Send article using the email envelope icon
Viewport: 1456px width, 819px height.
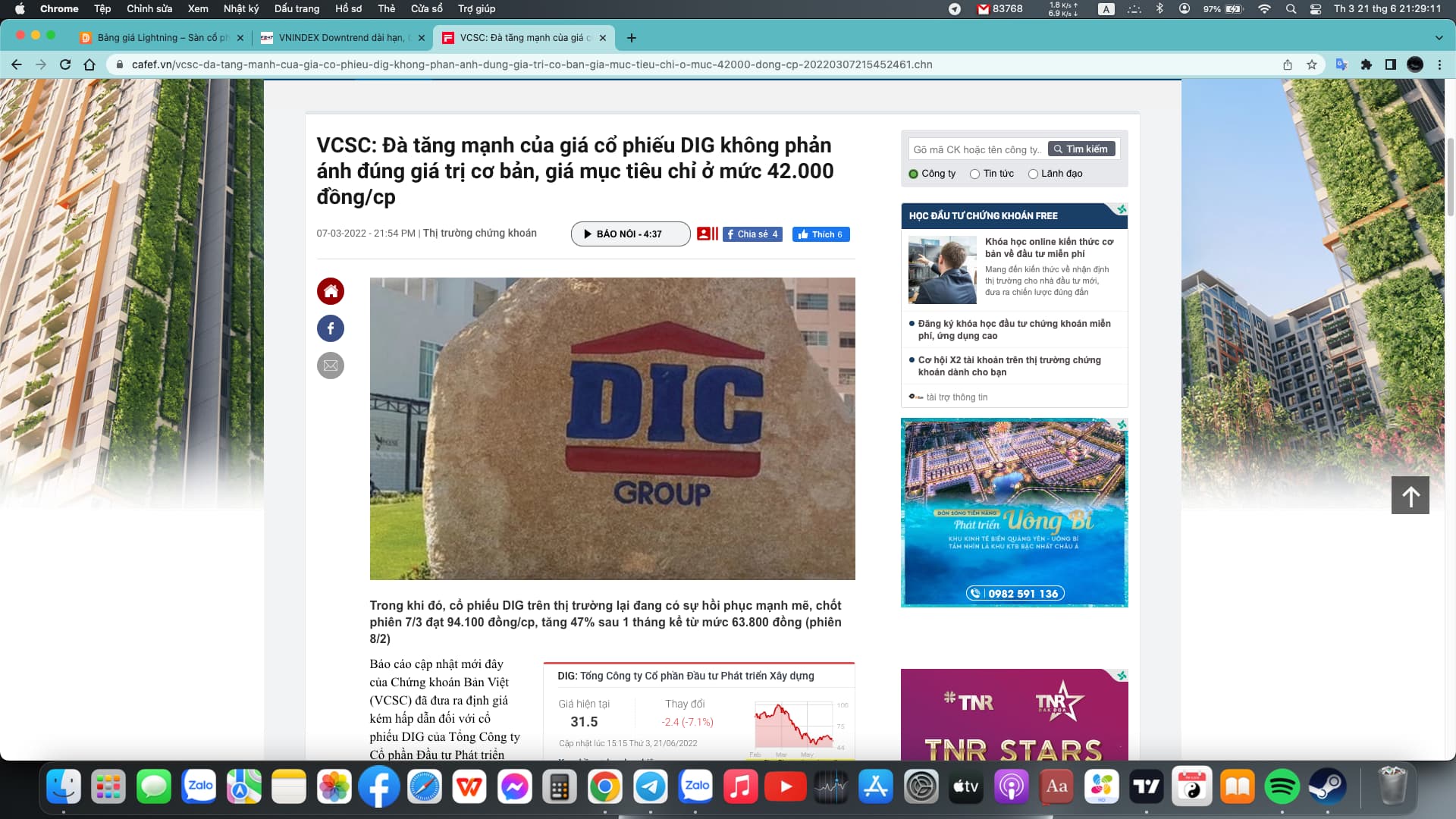tap(331, 366)
